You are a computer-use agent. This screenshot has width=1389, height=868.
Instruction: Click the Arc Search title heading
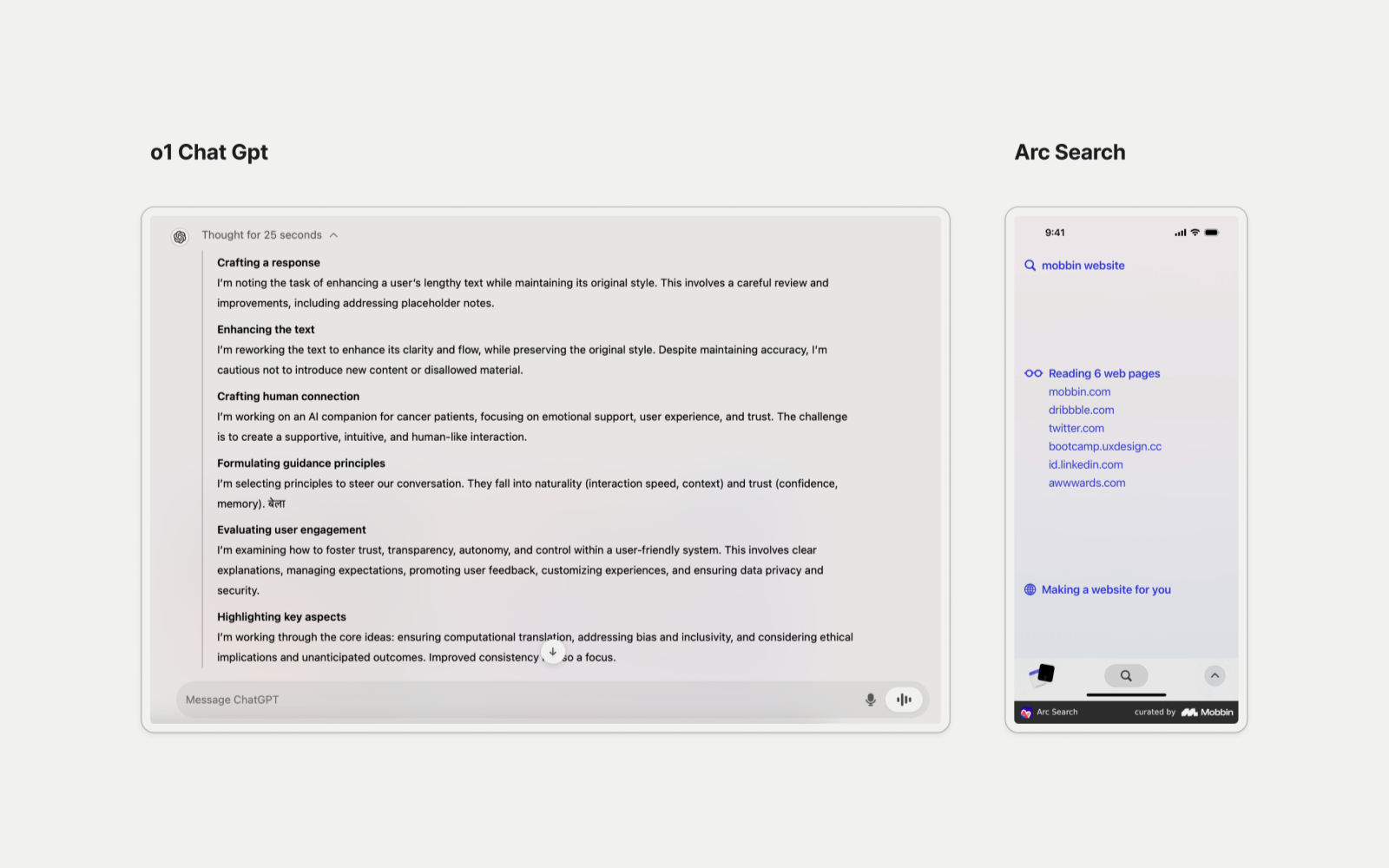pos(1070,152)
